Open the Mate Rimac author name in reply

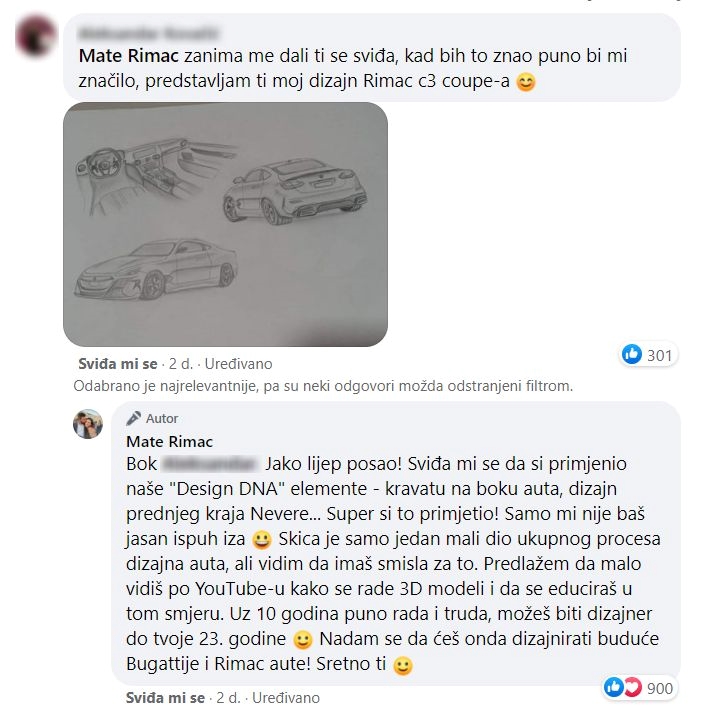[x=169, y=441]
